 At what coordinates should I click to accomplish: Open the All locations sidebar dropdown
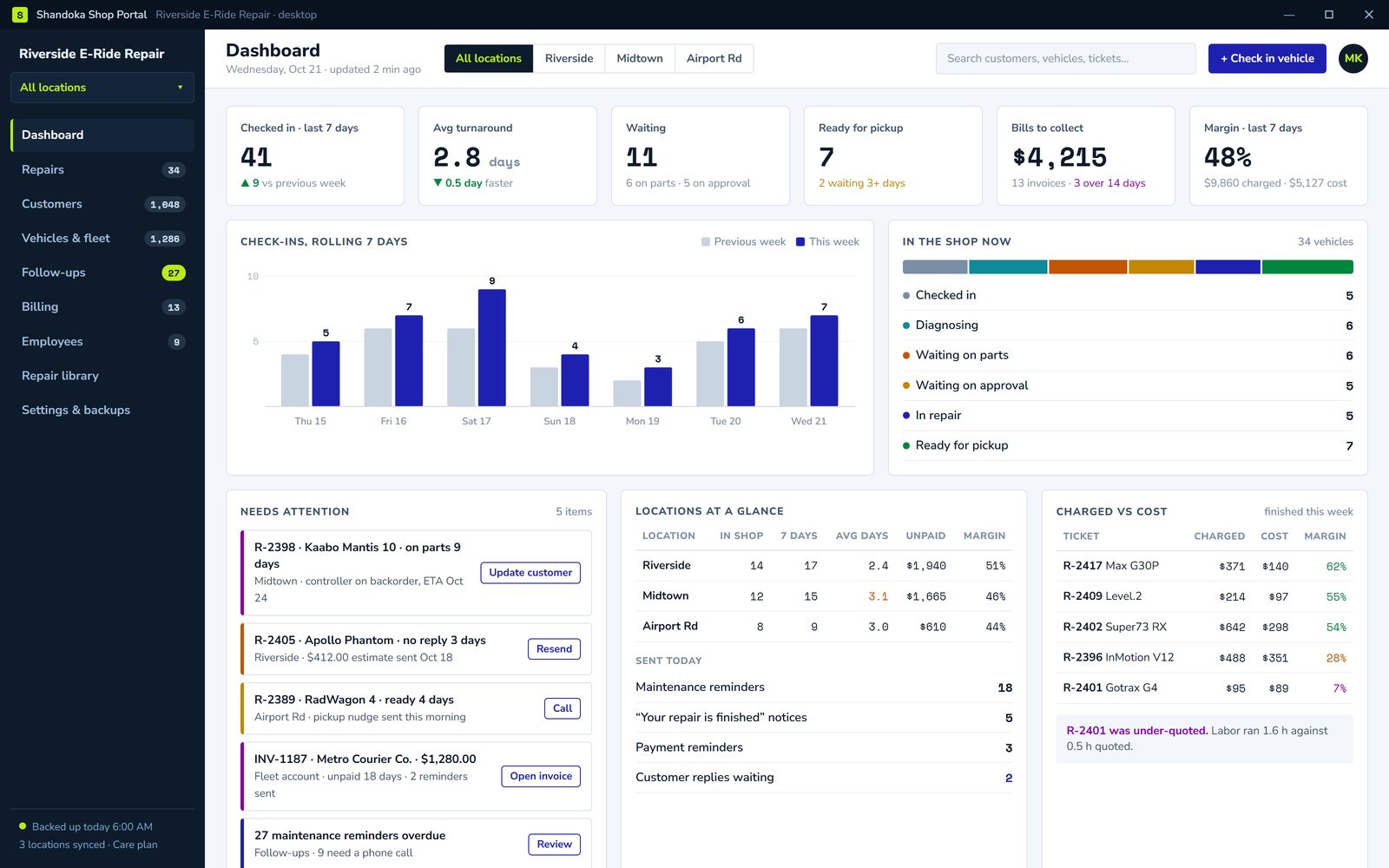[102, 88]
